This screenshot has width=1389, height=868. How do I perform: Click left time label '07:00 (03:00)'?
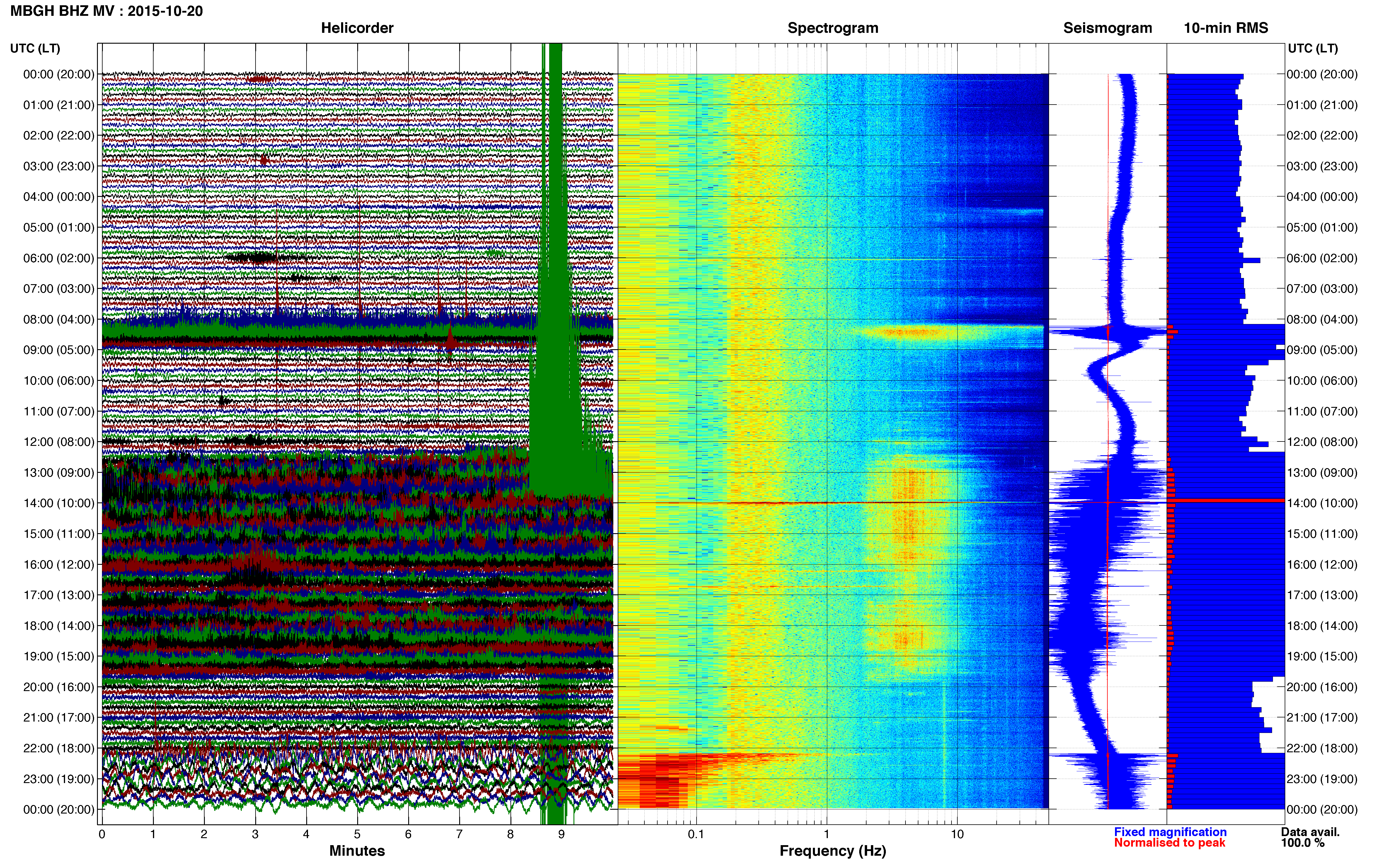[59, 289]
